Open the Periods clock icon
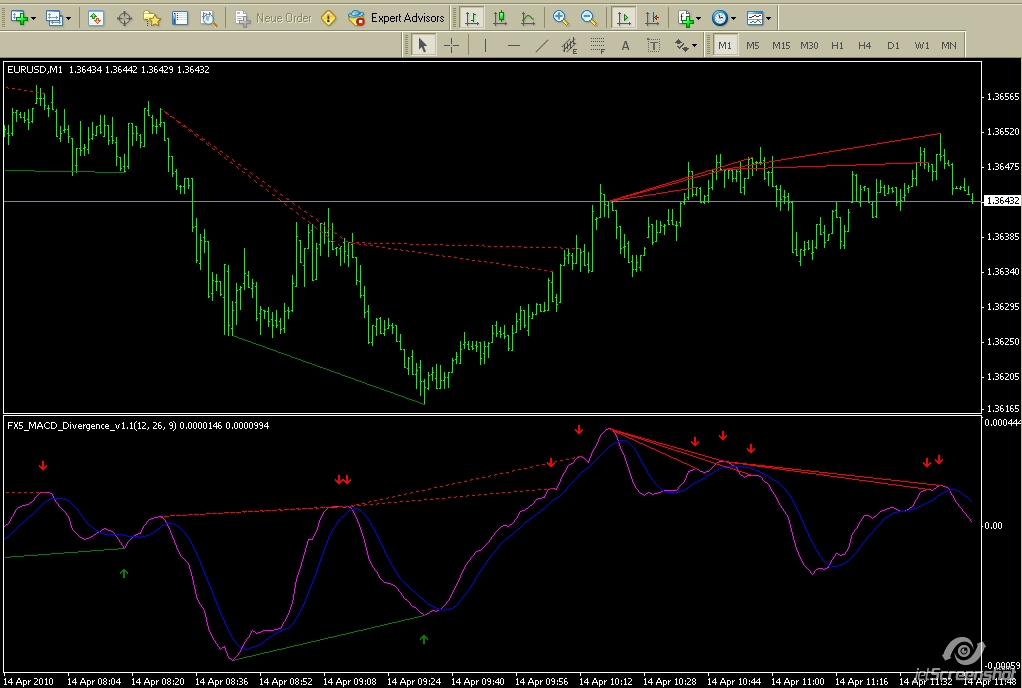Viewport: 1022px width, 688px height. (x=720, y=18)
